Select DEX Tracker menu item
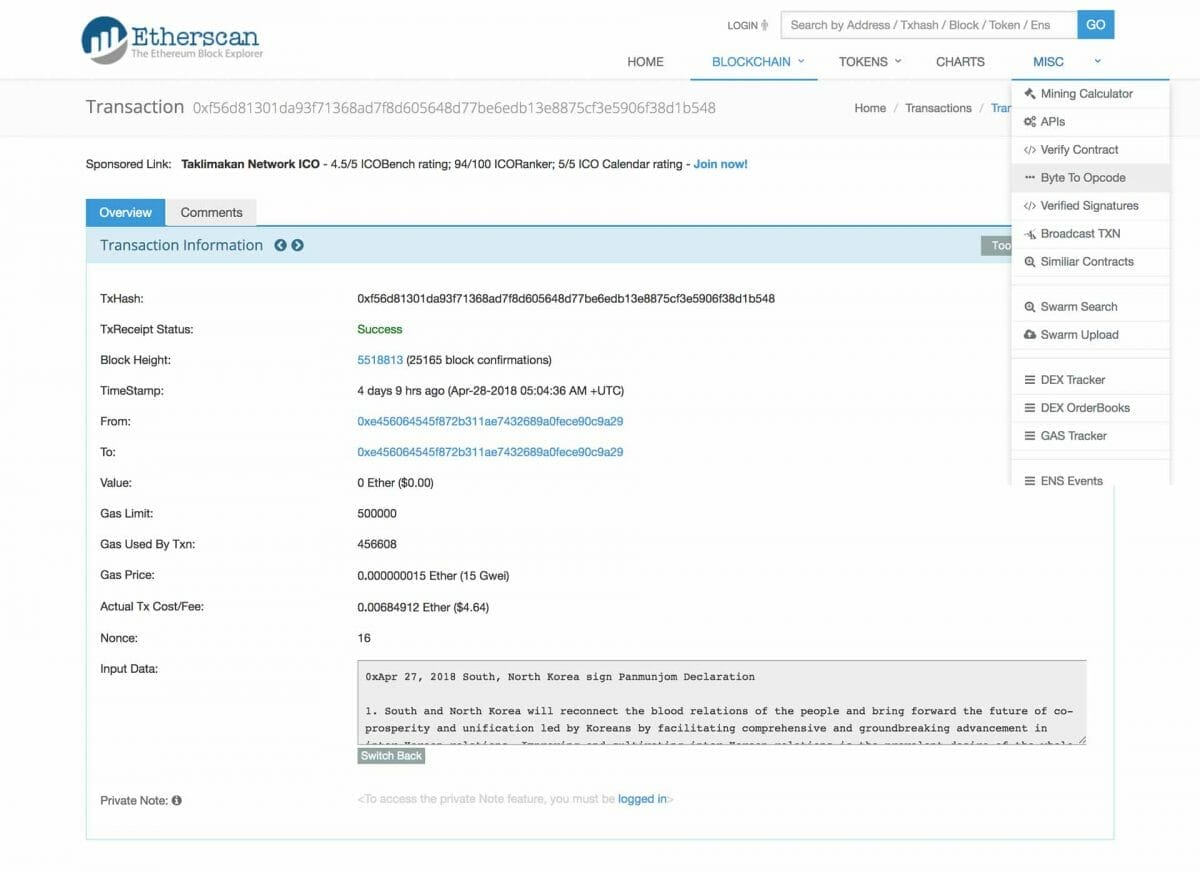The height and width of the screenshot is (873, 1200). [x=1072, y=380]
